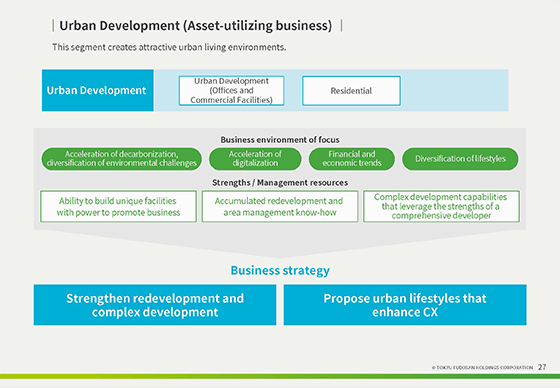Select the Residential box
This screenshot has height=388, width=560.
coord(351,91)
